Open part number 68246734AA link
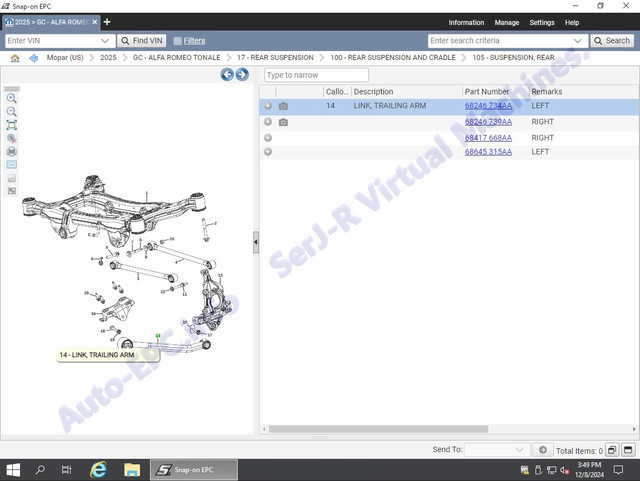Screen dimensions: 640x481 (488, 106)
